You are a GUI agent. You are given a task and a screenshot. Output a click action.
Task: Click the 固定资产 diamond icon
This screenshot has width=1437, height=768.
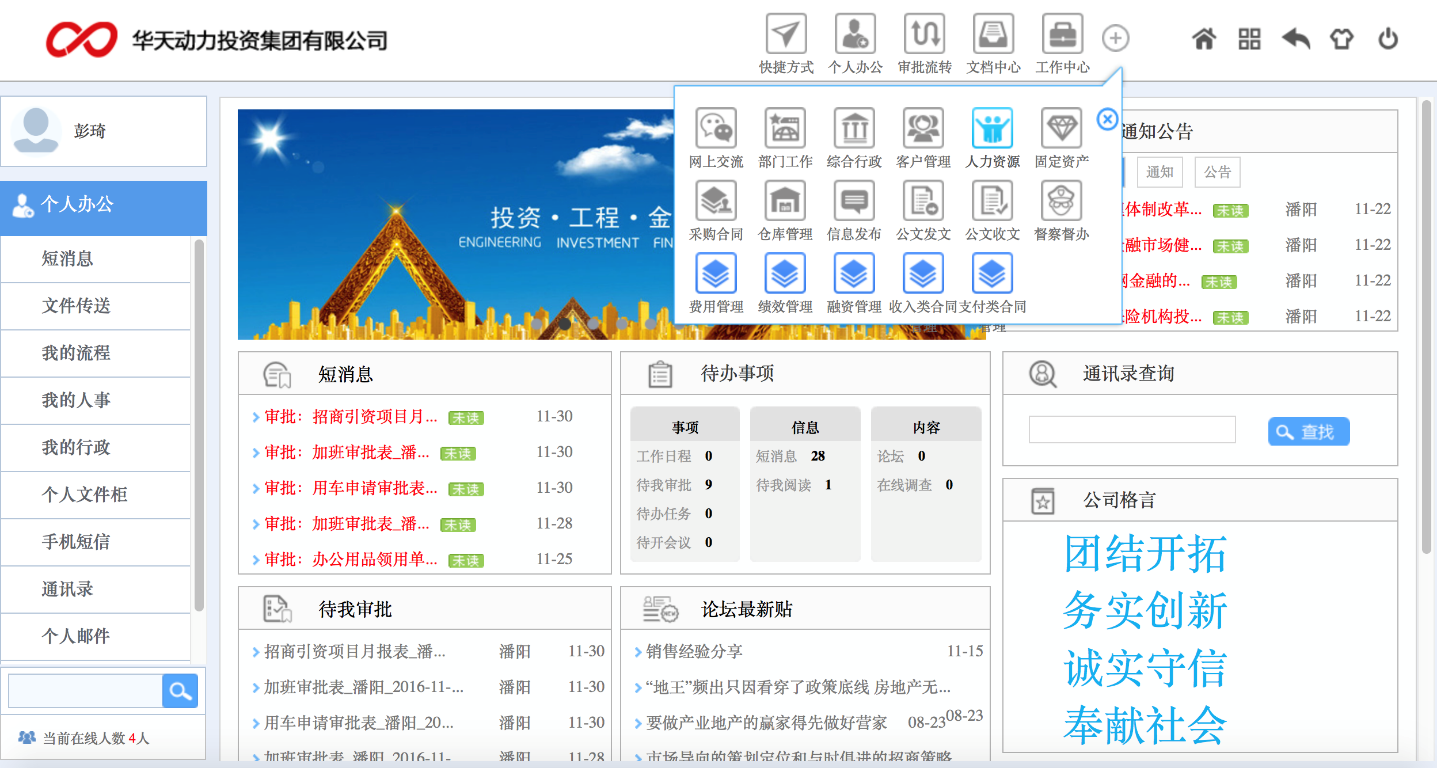1061,129
